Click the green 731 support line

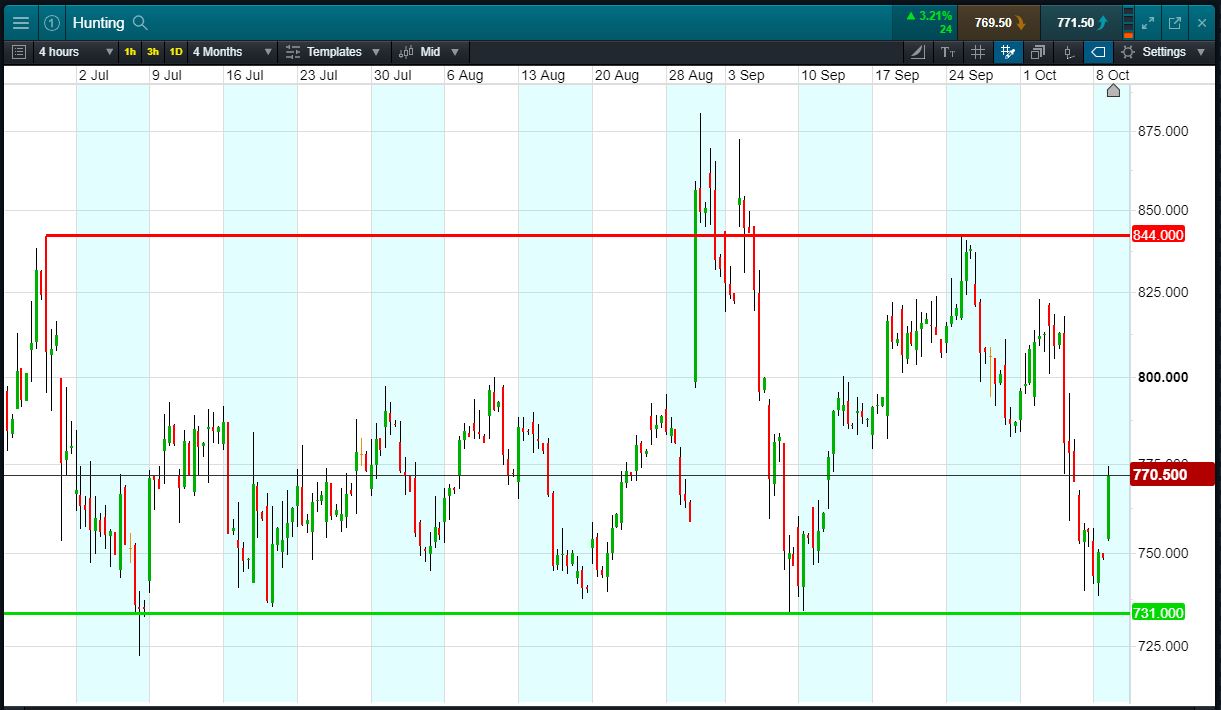566,613
